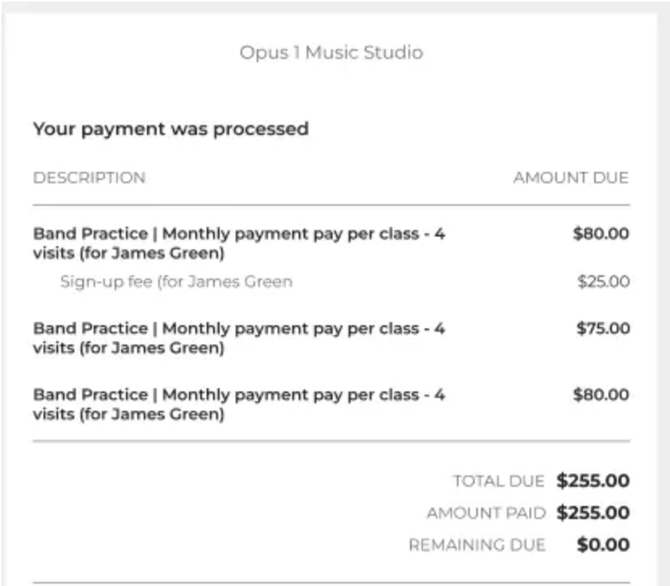Screen dimensions: 670x586
Task: Click the REMAINING DUE label
Action: (x=477, y=545)
